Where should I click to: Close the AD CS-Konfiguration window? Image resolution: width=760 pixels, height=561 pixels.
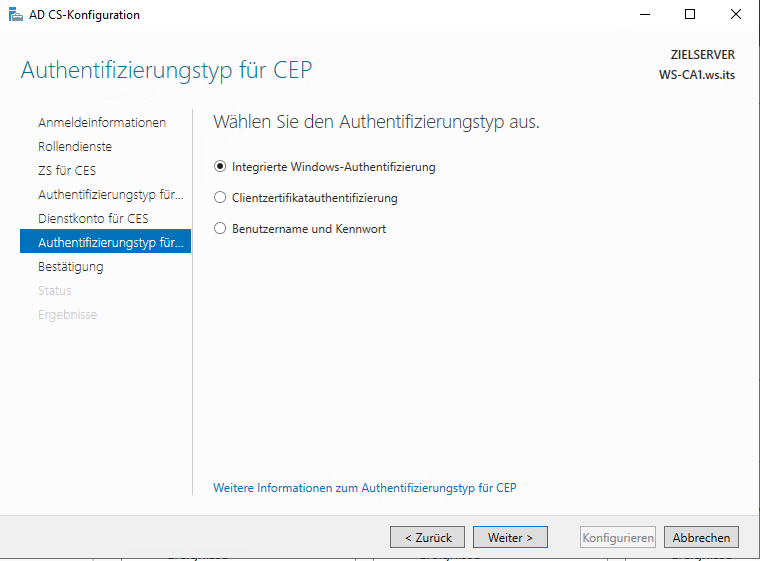click(736, 15)
